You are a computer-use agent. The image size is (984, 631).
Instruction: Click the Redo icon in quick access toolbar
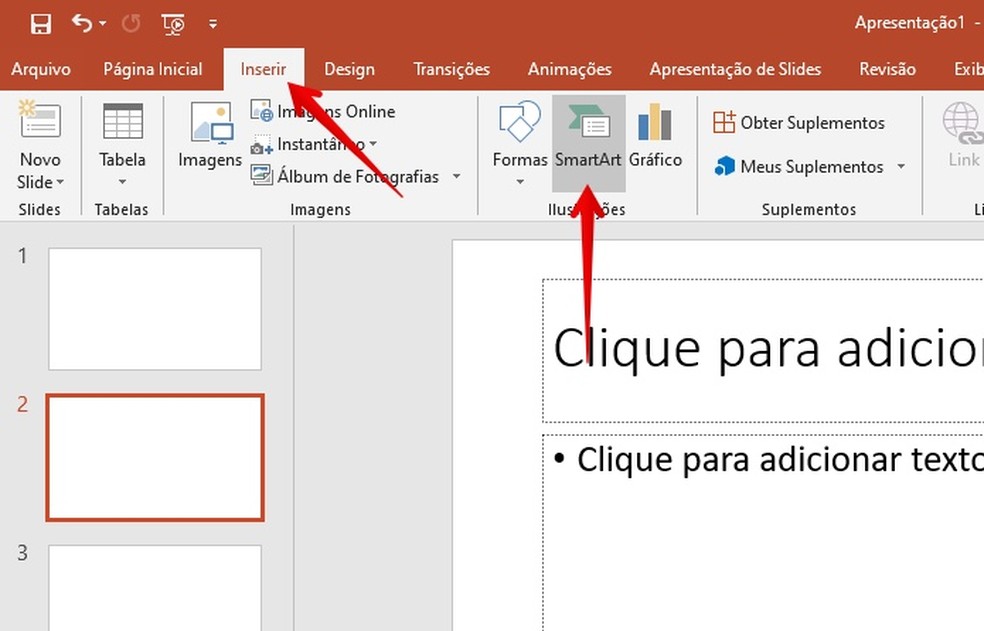coord(131,24)
